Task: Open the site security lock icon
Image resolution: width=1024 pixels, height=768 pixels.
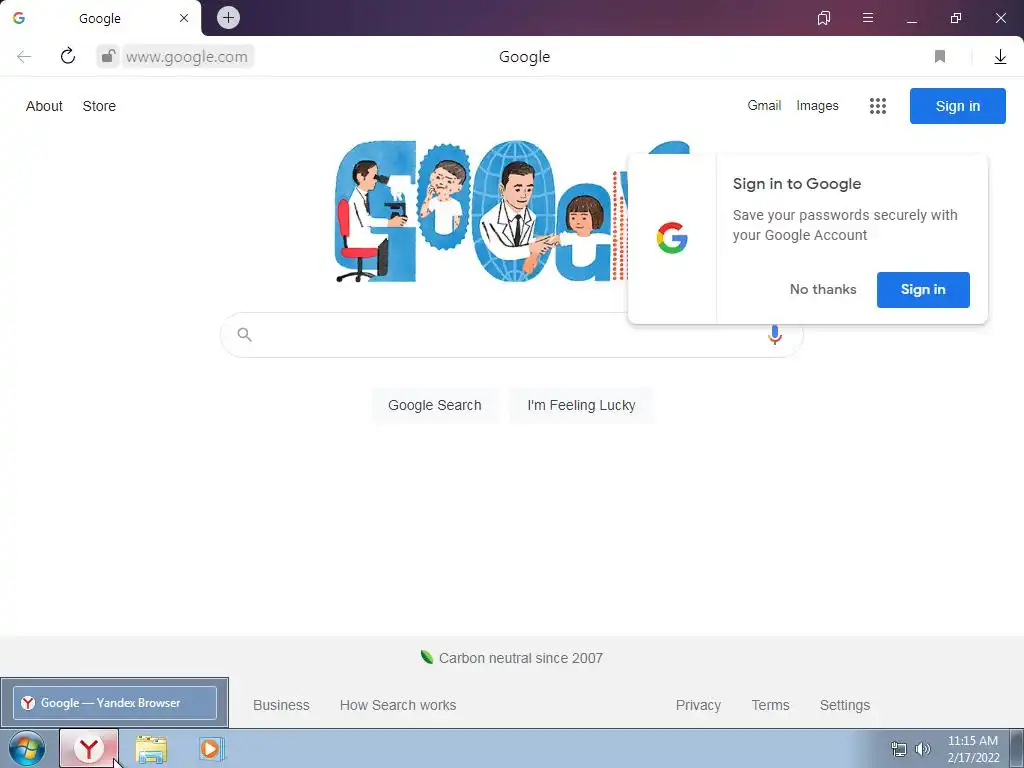Action: (108, 57)
